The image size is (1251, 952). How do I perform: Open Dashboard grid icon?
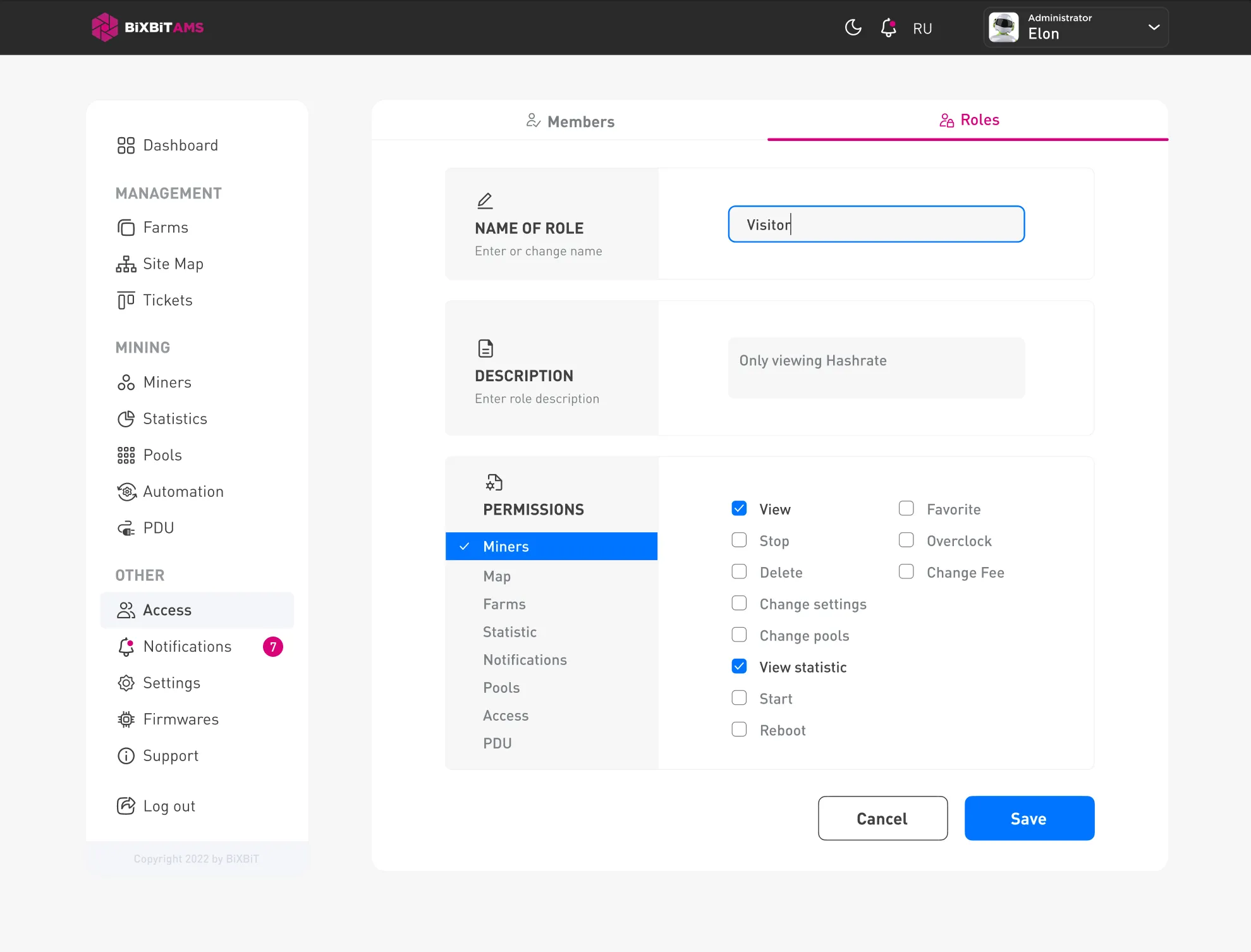click(126, 145)
